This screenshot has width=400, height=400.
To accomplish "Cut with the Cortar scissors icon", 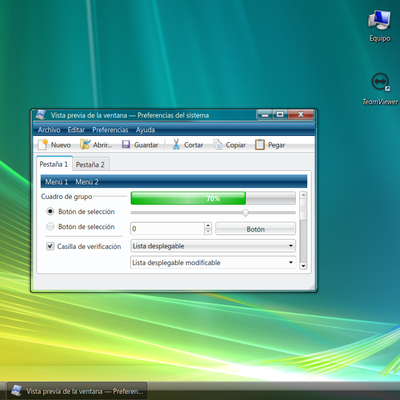I will click(x=176, y=144).
